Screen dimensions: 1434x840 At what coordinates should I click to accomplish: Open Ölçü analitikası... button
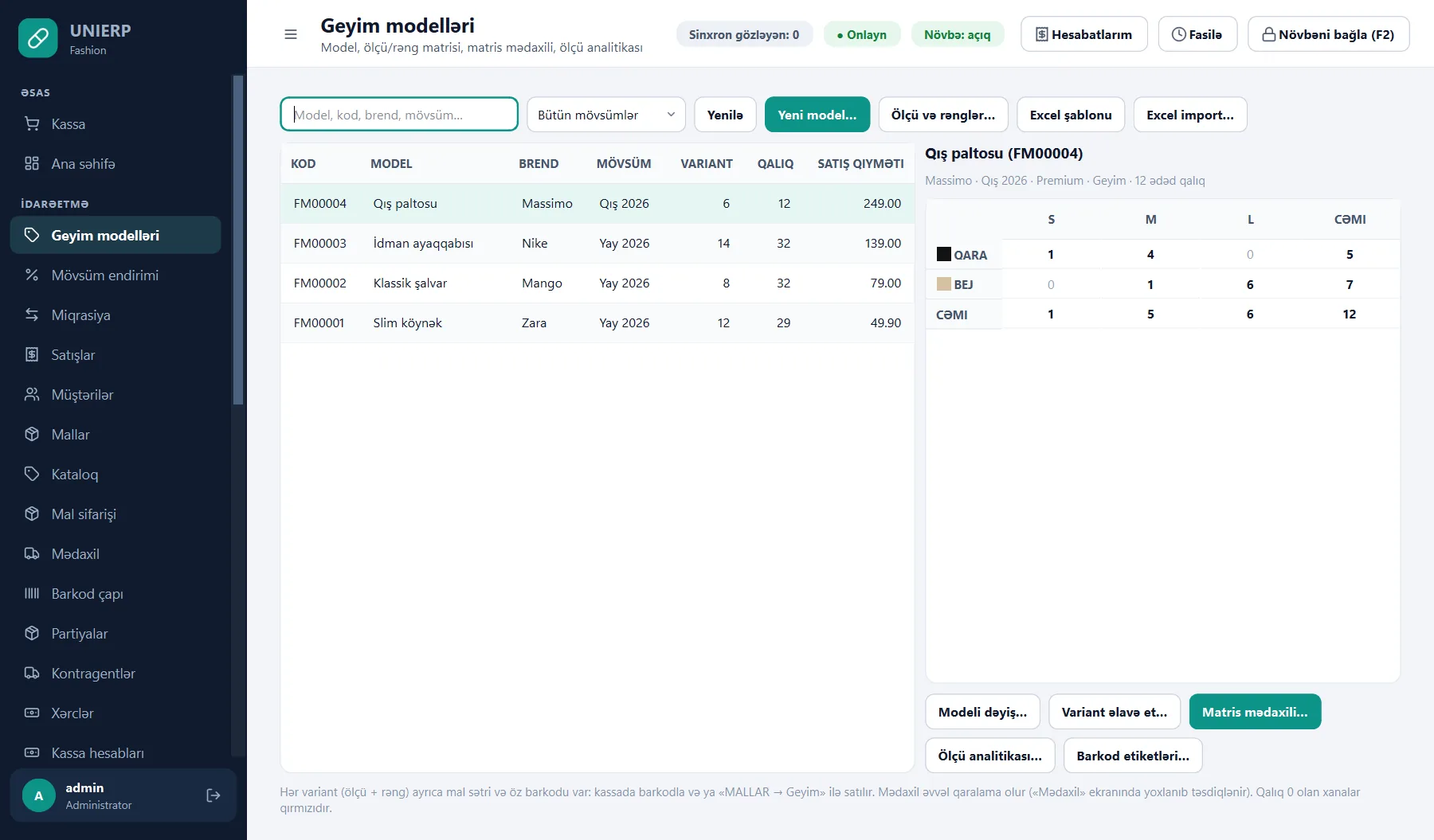click(x=990, y=756)
